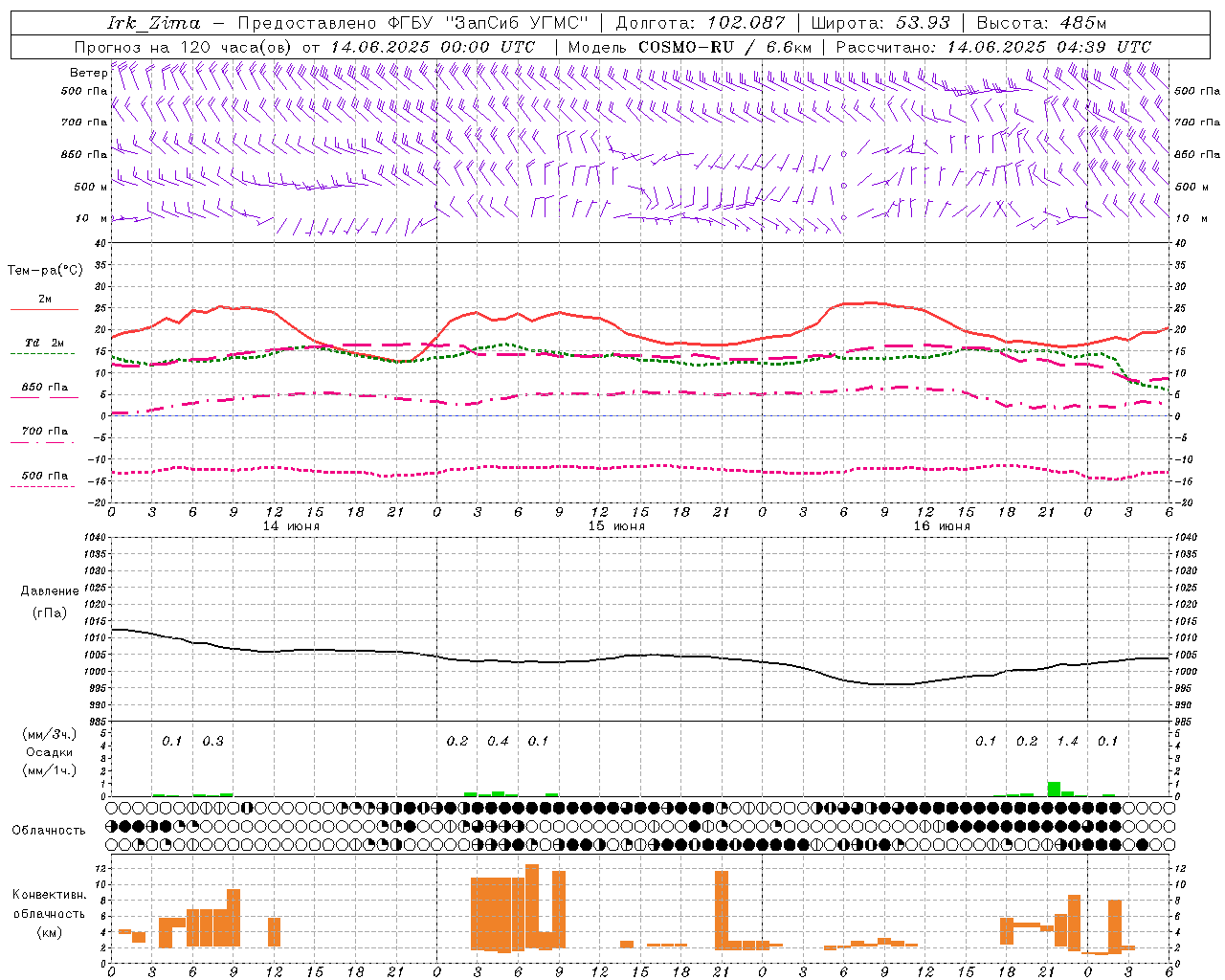Click the (км) unit of convective cloudiness
This screenshot has height=980, width=1225.
[x=50, y=932]
